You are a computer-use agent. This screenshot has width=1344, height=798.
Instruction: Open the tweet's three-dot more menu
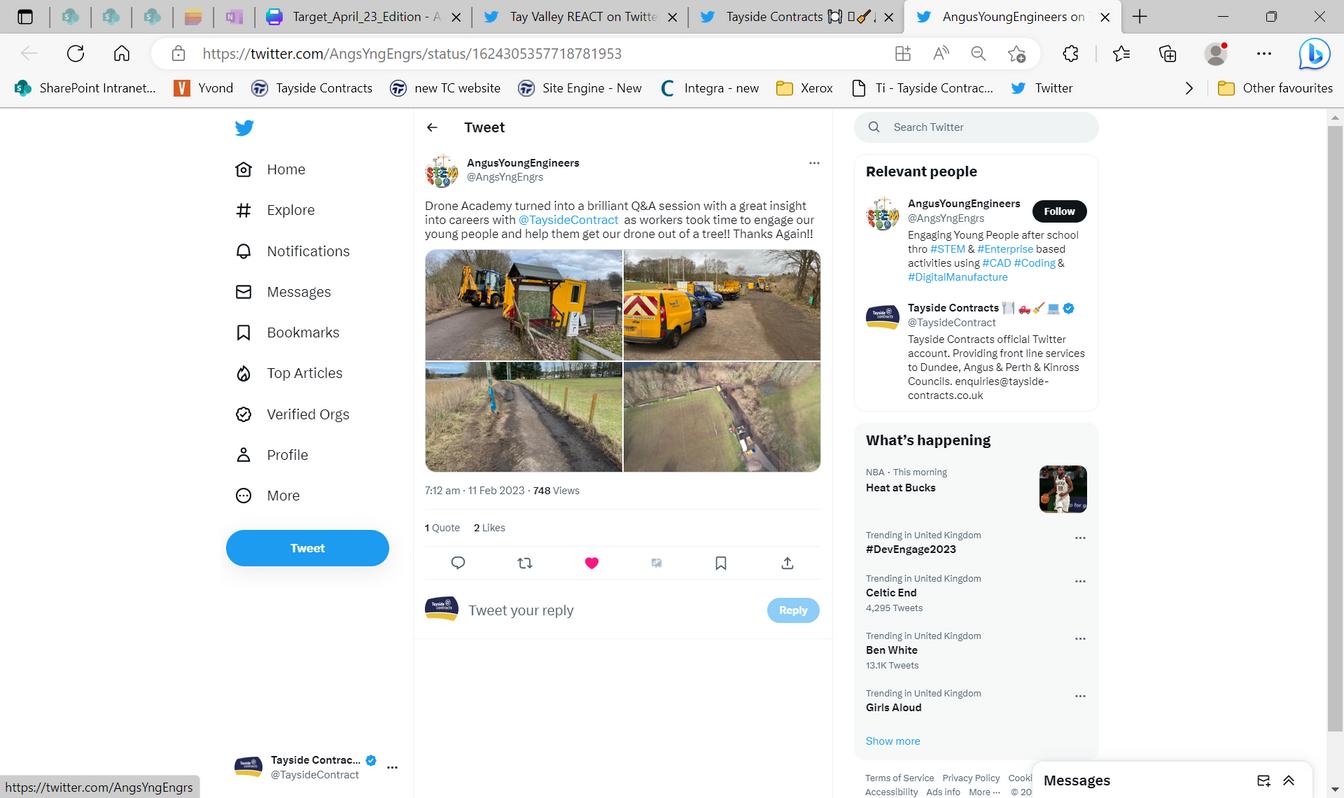(x=814, y=163)
